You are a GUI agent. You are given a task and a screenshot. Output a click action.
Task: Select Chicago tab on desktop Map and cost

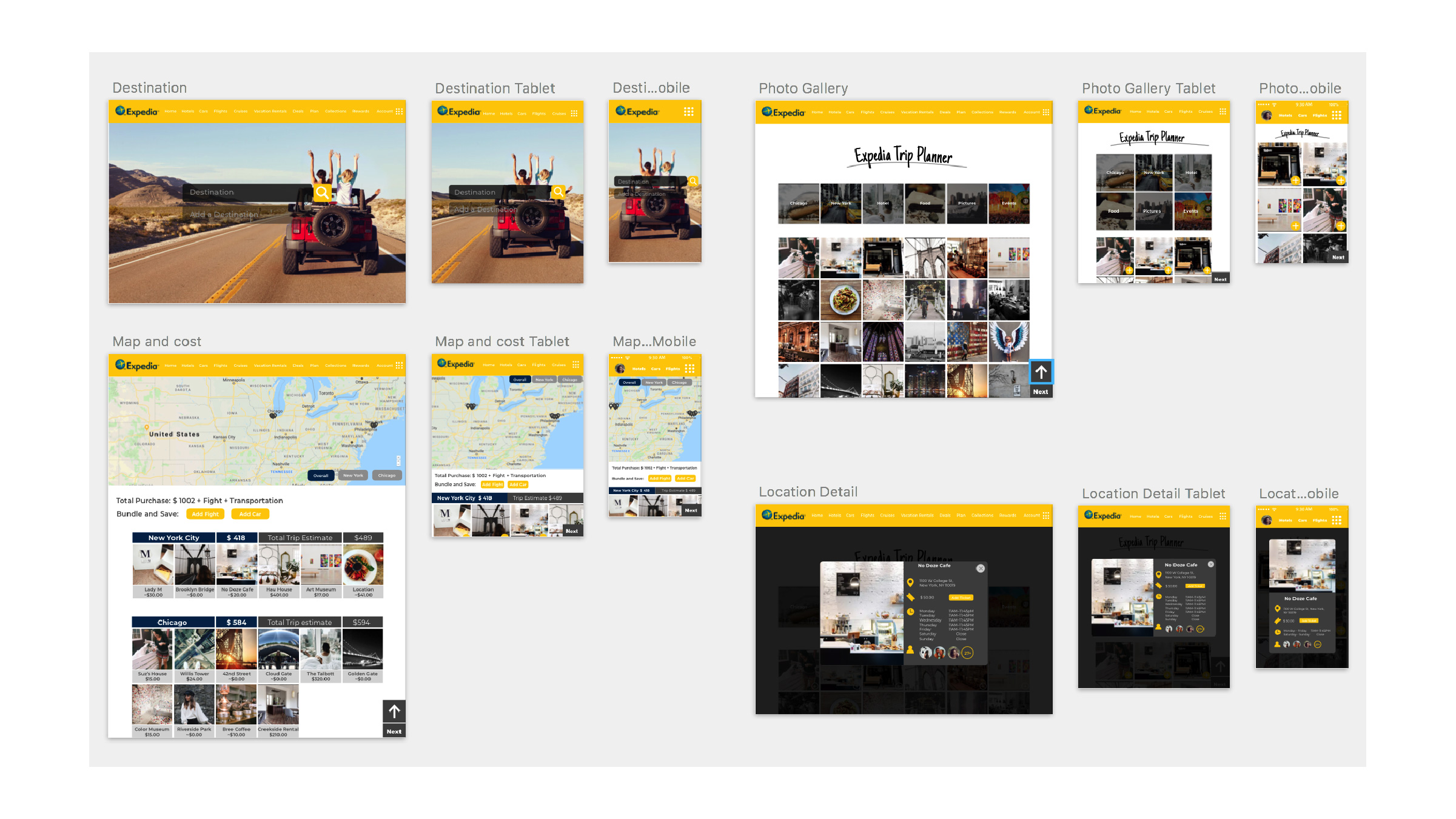[x=387, y=475]
